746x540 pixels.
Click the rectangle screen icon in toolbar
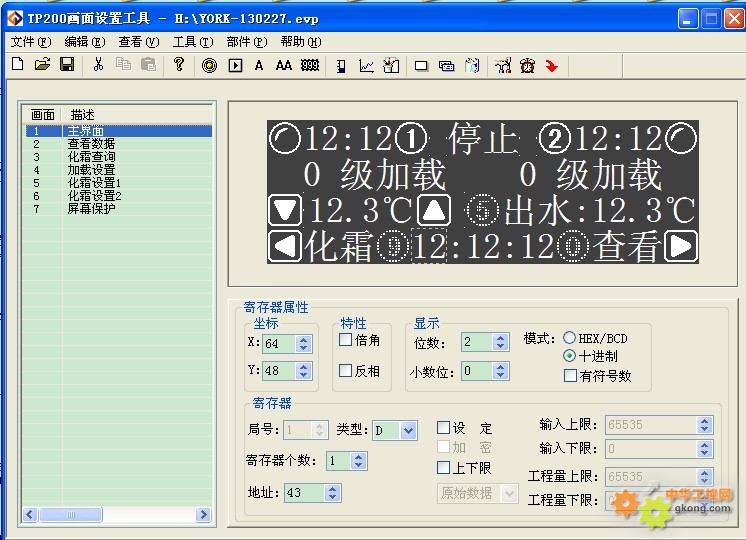pyautogui.click(x=421, y=66)
